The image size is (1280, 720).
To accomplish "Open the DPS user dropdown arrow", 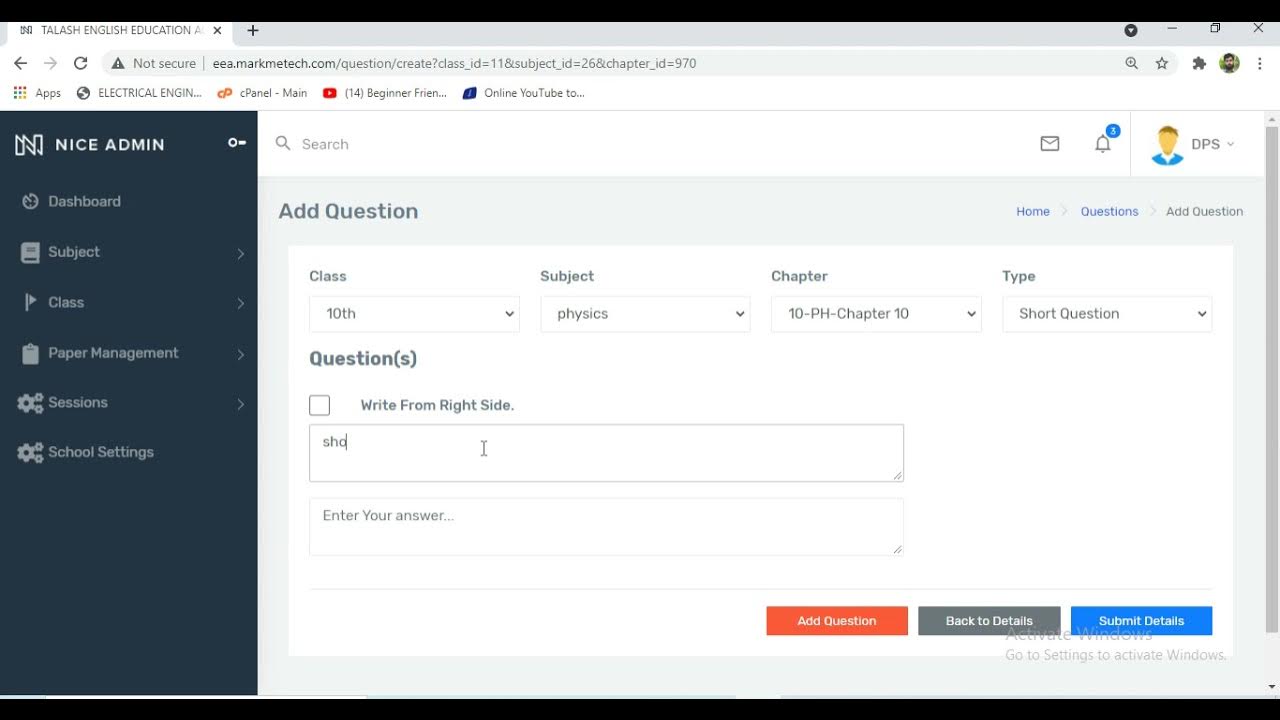I will tap(1230, 144).
